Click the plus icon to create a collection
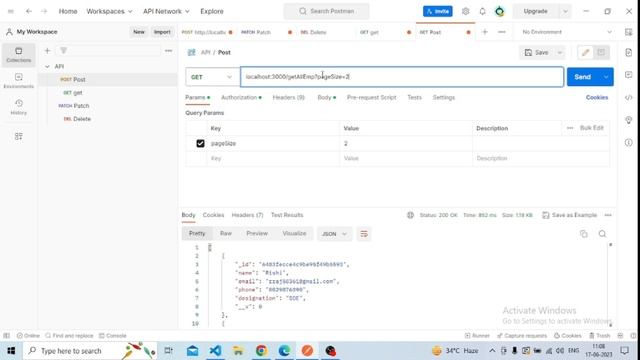This screenshot has width=640, height=360. point(47,51)
